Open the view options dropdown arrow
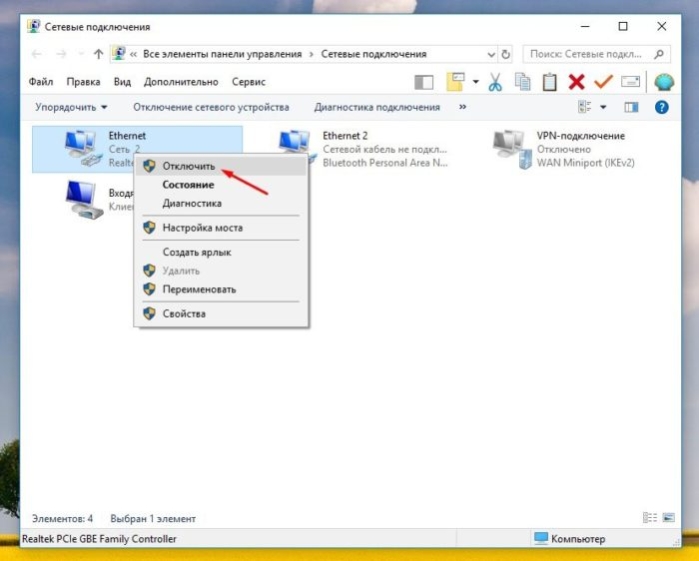The width and height of the screenshot is (699, 561). pyautogui.click(x=603, y=107)
